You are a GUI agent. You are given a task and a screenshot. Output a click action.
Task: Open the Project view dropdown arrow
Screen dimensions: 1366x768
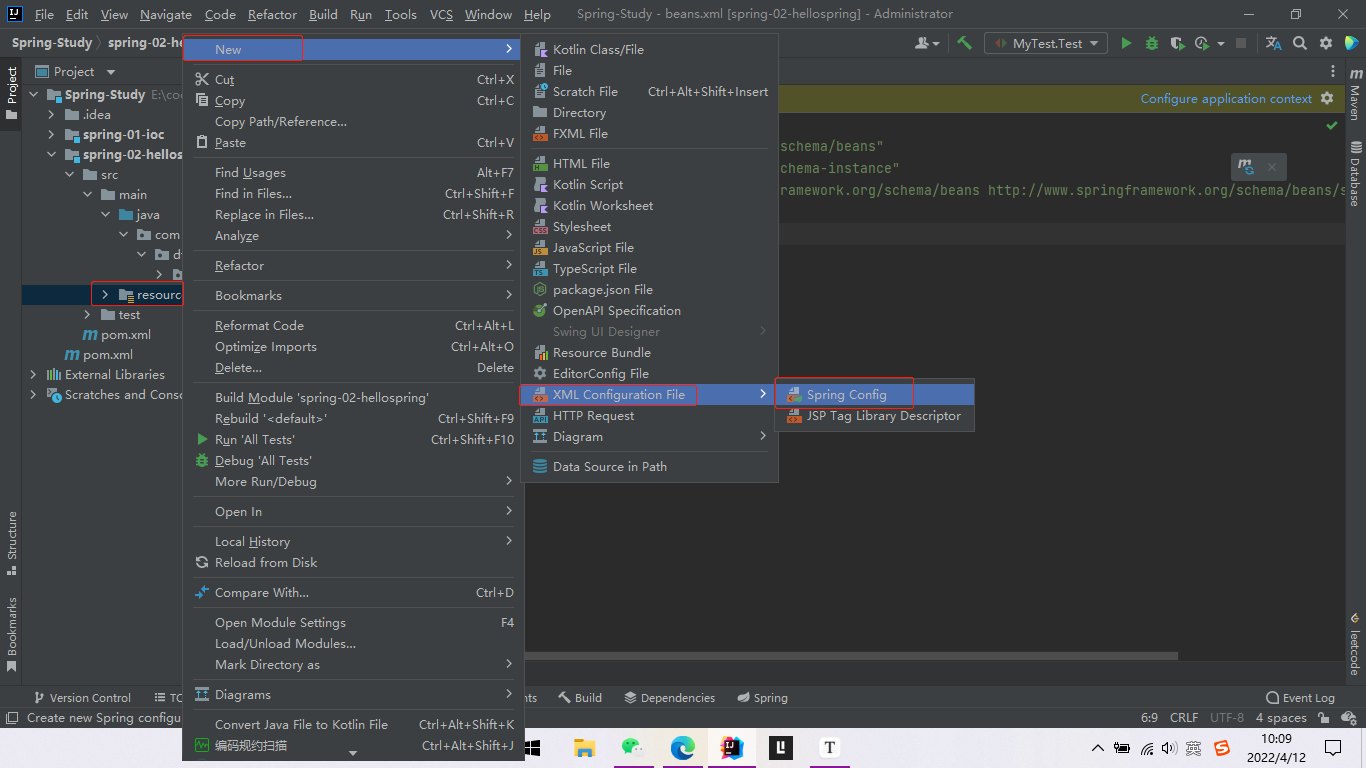[111, 72]
